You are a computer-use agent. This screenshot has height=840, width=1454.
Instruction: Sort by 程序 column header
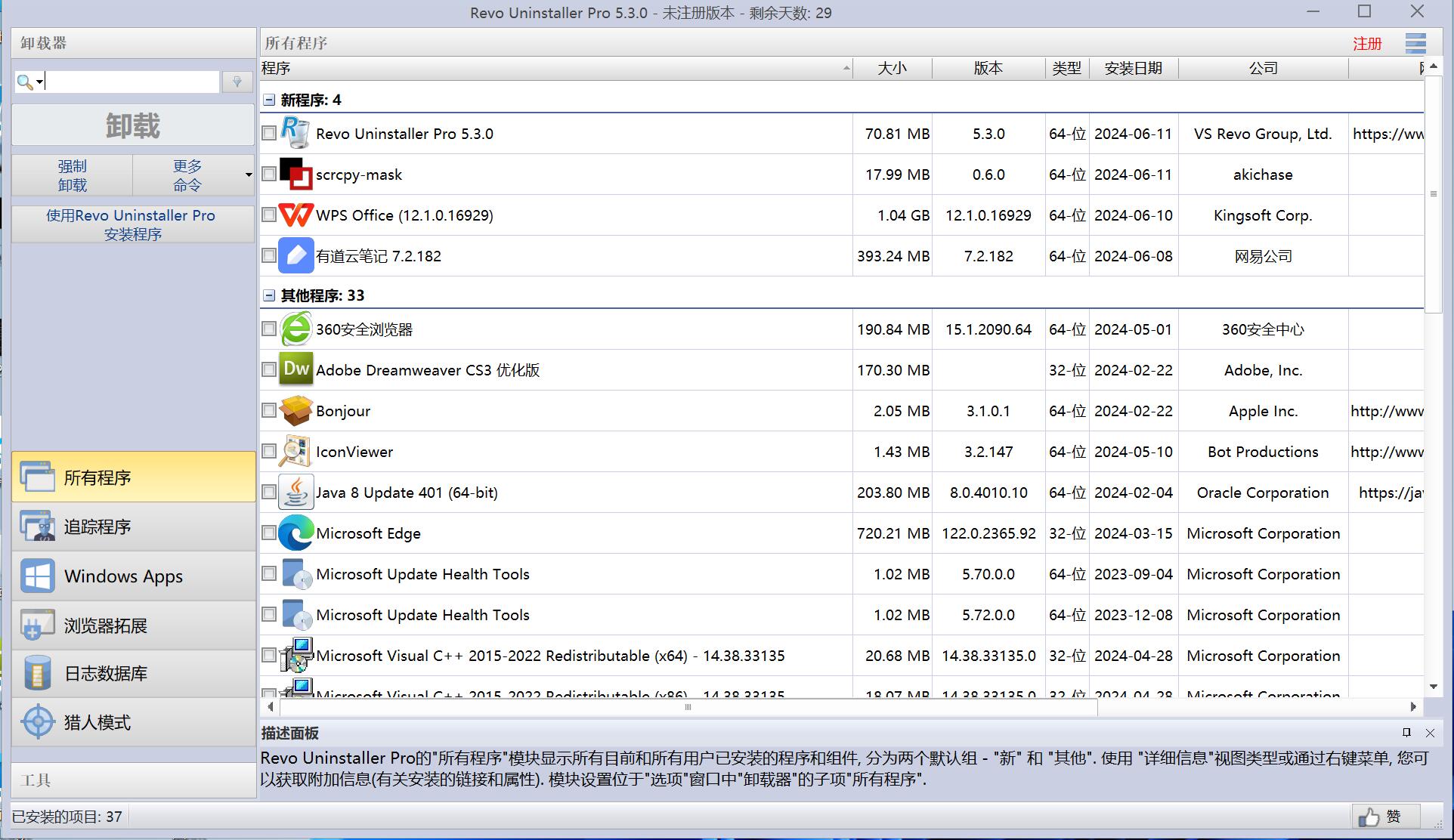point(556,68)
